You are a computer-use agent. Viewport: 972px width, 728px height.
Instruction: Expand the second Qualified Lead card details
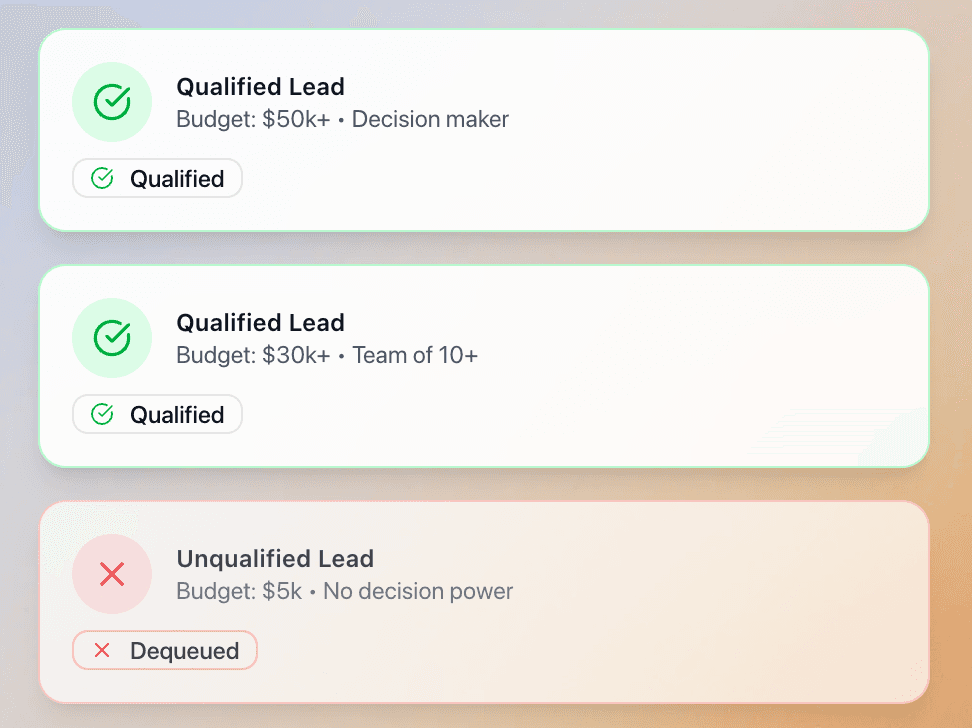point(484,365)
